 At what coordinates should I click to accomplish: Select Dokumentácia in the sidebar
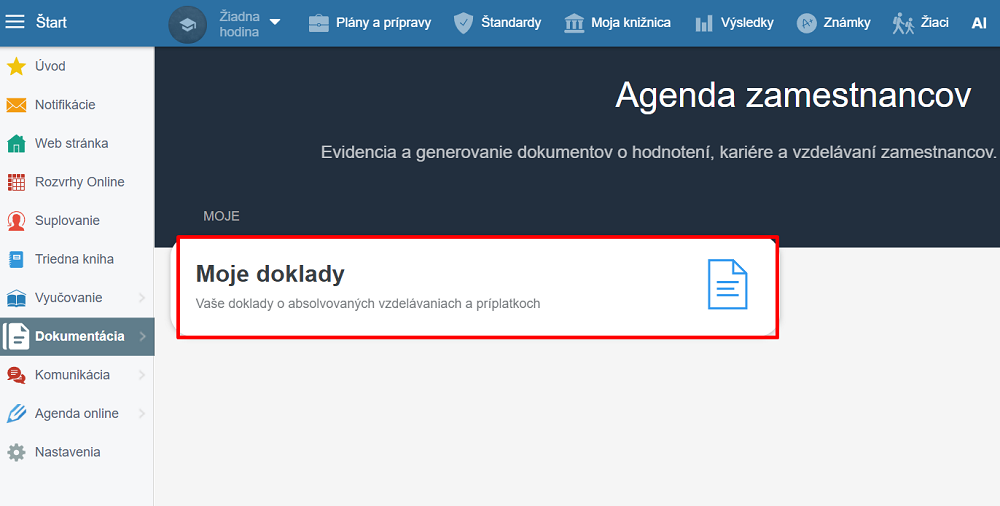point(79,337)
